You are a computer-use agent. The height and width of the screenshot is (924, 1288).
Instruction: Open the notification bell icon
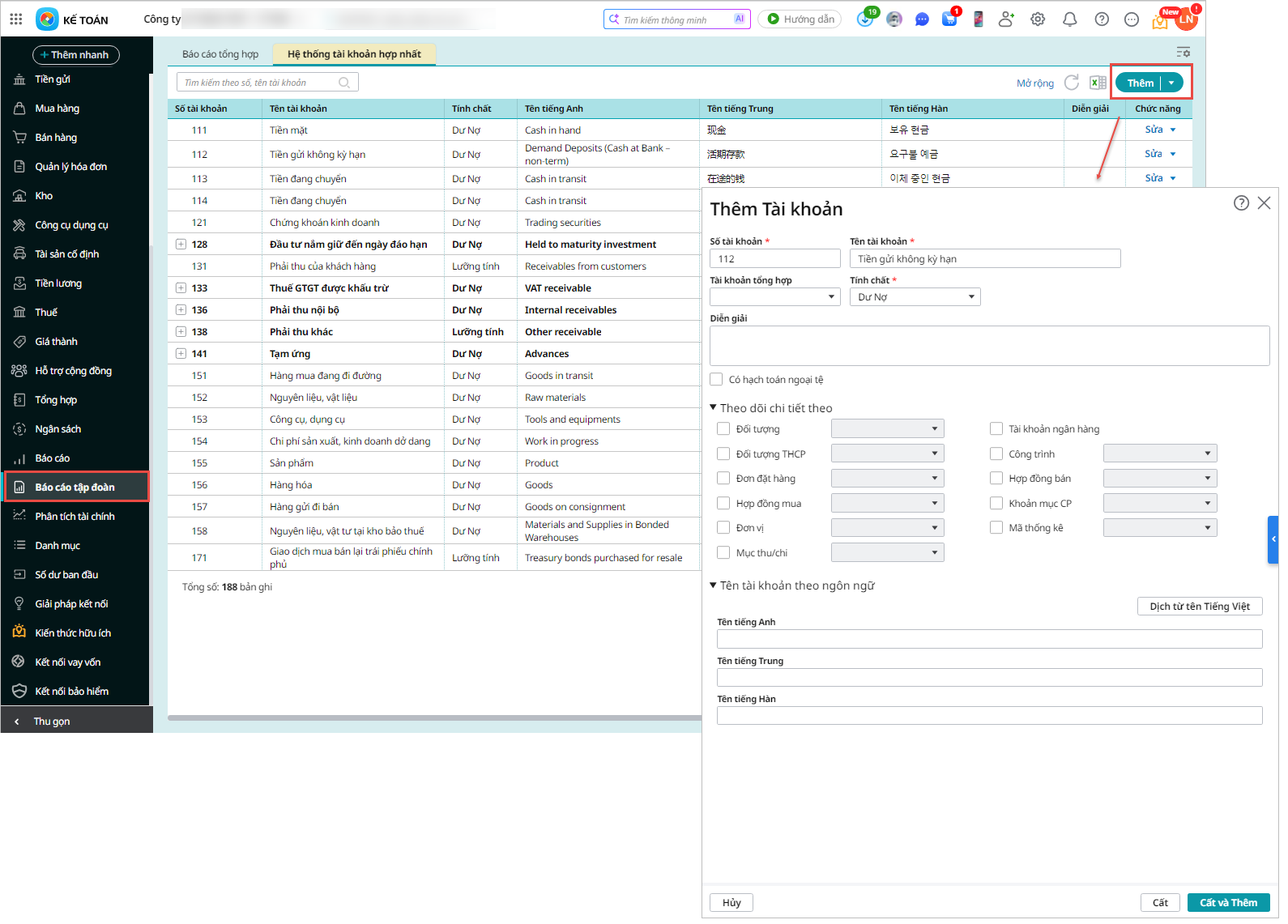tap(1069, 19)
